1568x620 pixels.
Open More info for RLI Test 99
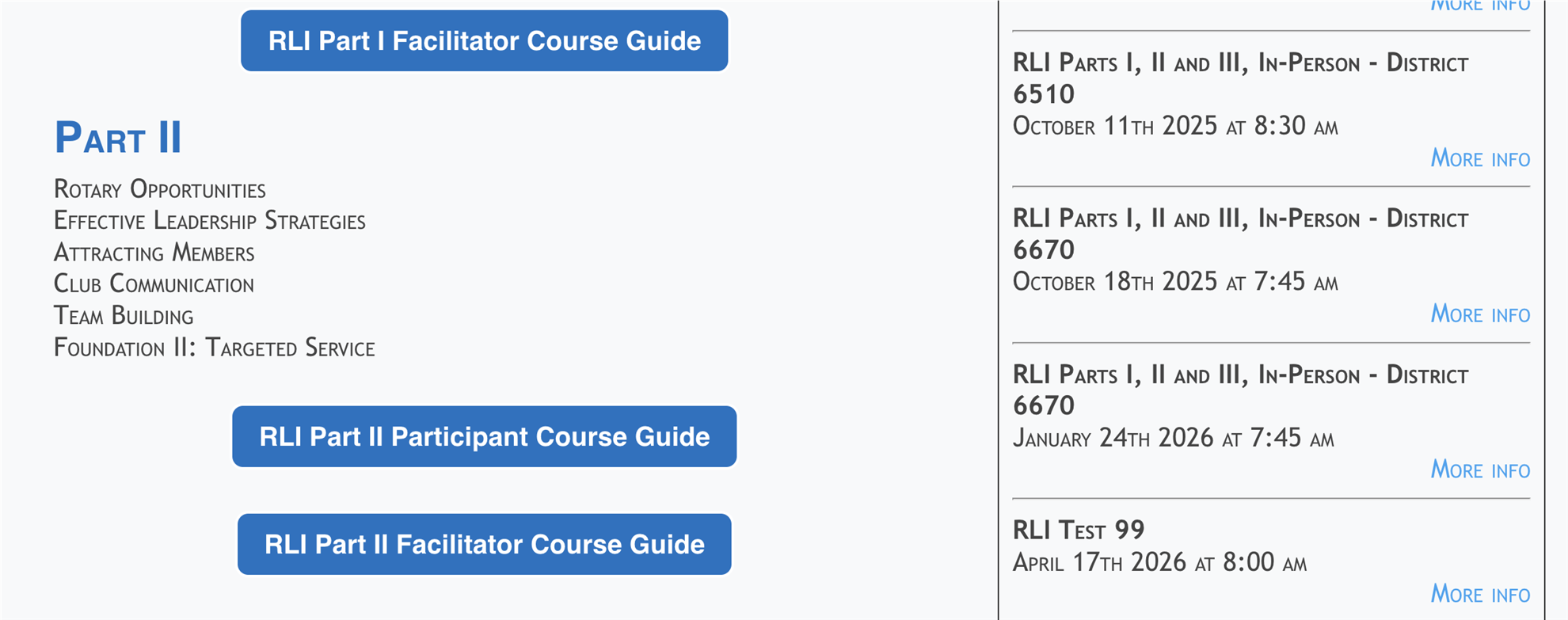click(x=1479, y=594)
